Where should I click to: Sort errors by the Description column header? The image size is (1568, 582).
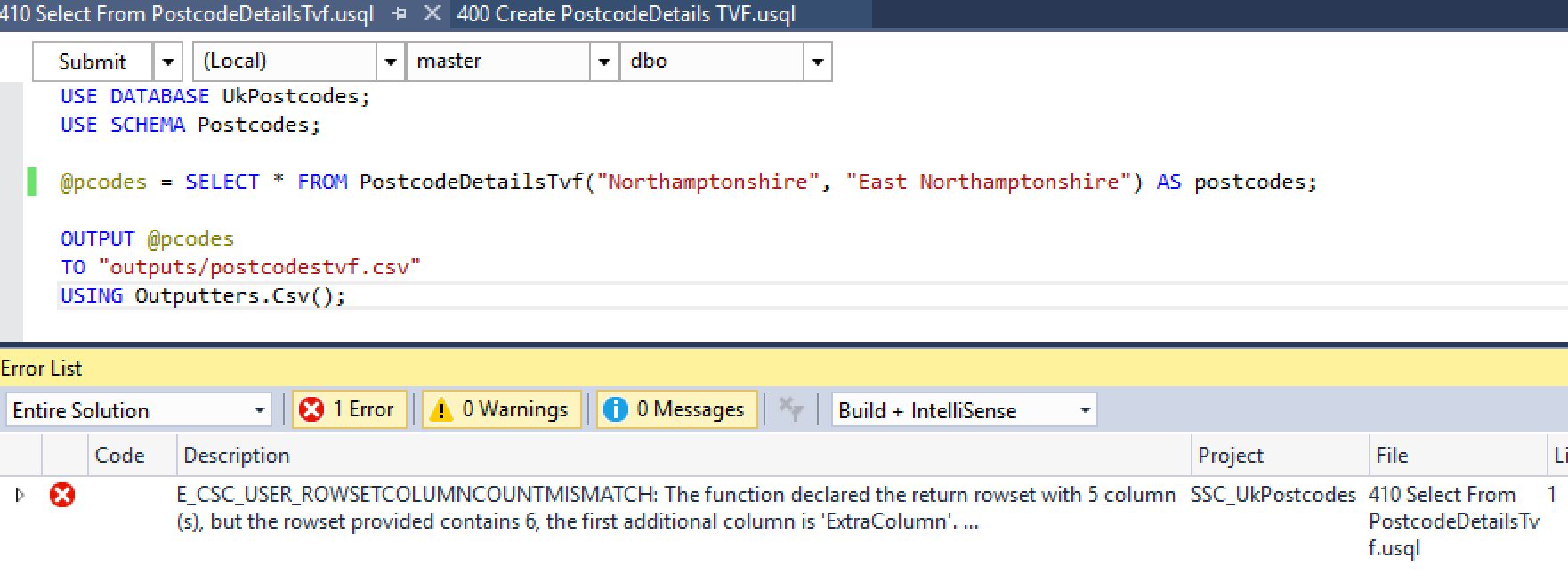[237, 455]
